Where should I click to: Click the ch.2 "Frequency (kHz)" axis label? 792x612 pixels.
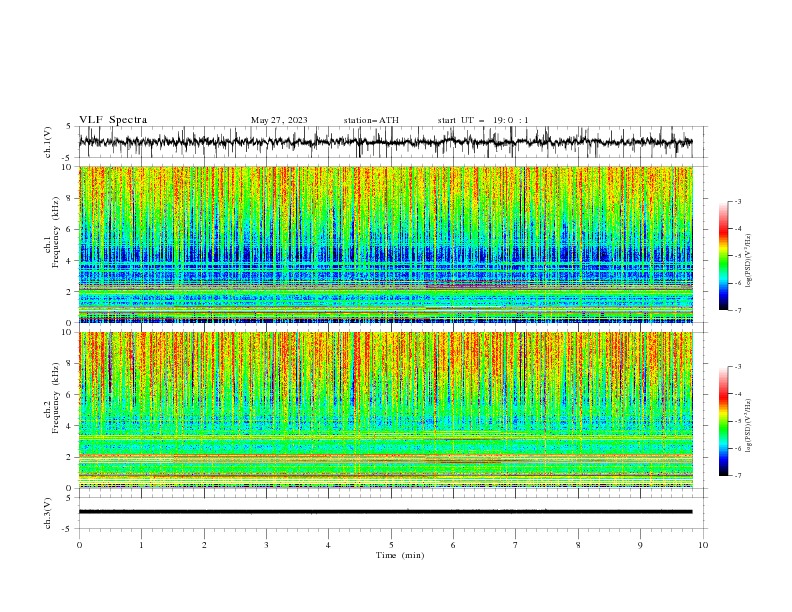click(56, 398)
